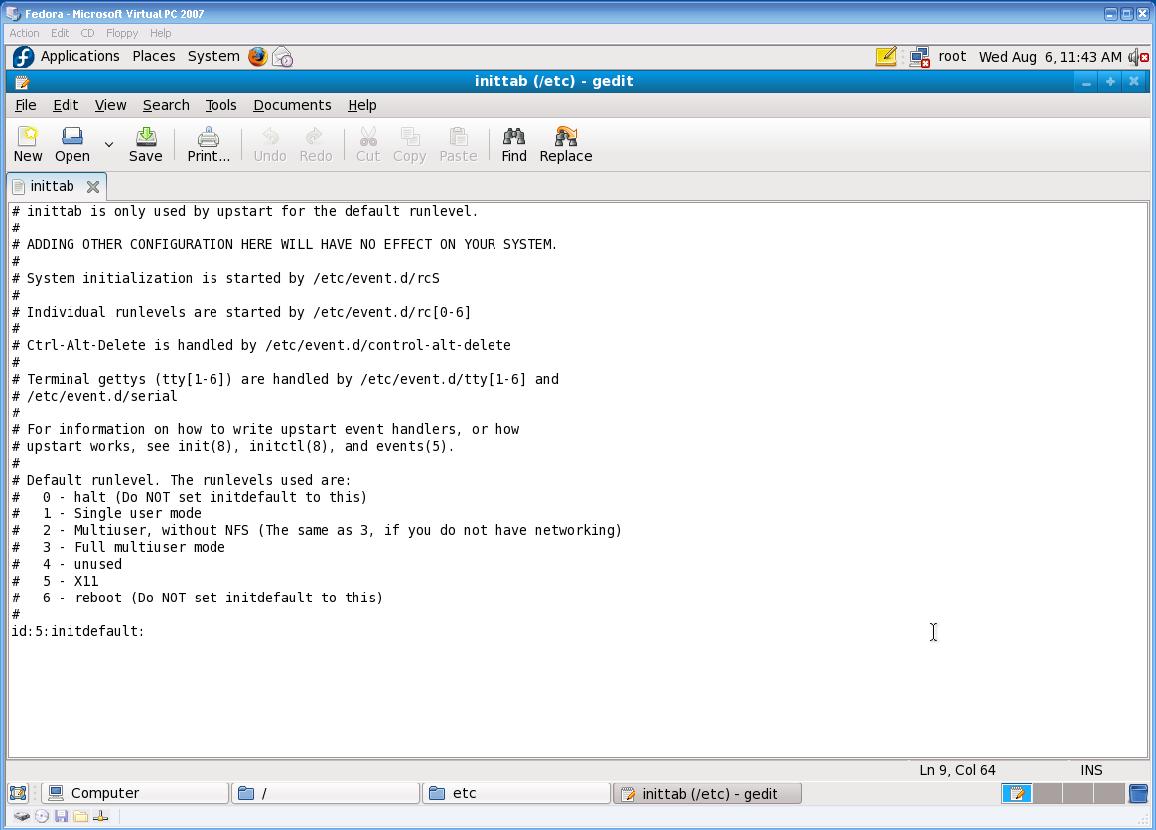Click the '3 - Full multiuser mode' line
1156x830 pixels.
point(118,547)
